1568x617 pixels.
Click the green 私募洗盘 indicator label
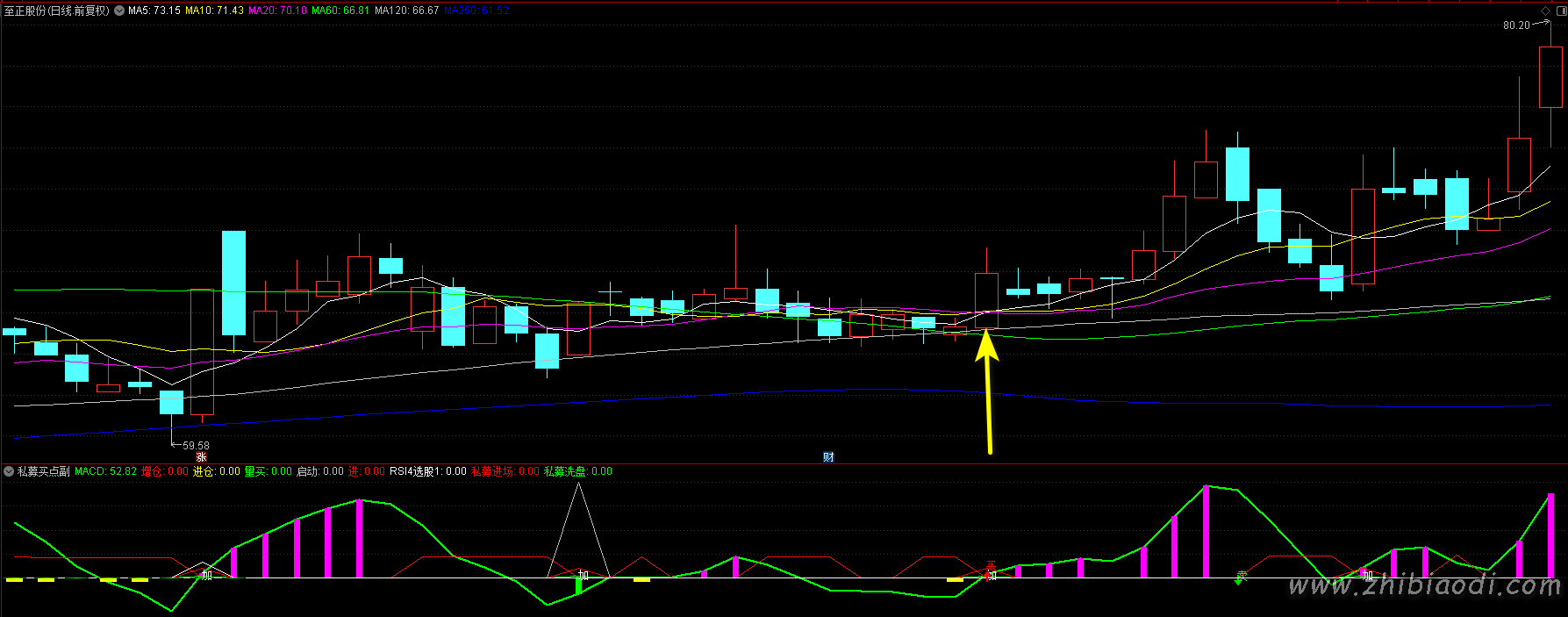click(577, 472)
